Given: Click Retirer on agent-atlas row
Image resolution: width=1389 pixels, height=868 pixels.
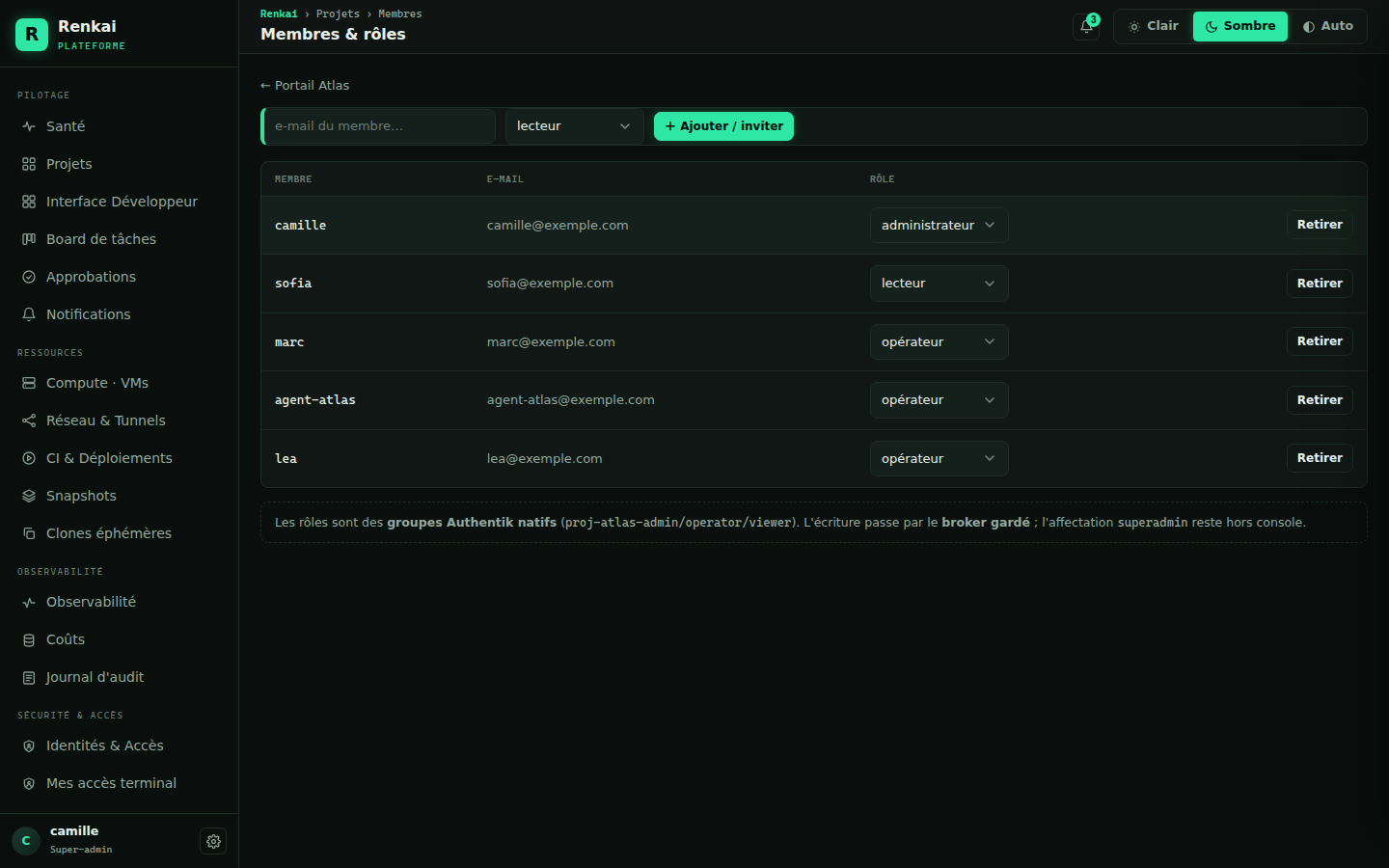Looking at the screenshot, I should tap(1320, 400).
